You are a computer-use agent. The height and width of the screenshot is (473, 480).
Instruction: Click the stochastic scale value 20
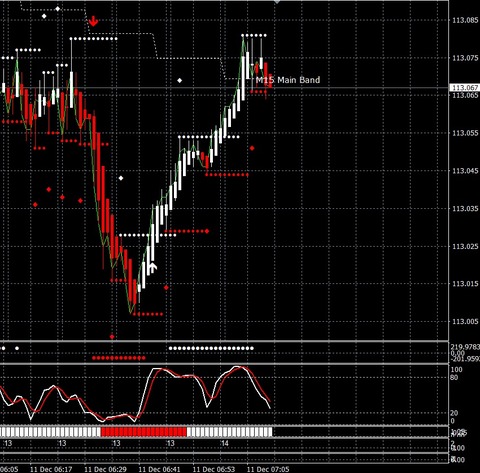[x=454, y=413]
